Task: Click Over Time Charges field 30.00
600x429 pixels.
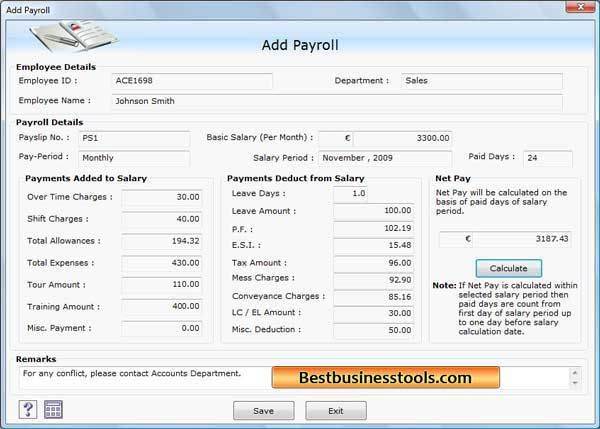Action: [x=162, y=197]
